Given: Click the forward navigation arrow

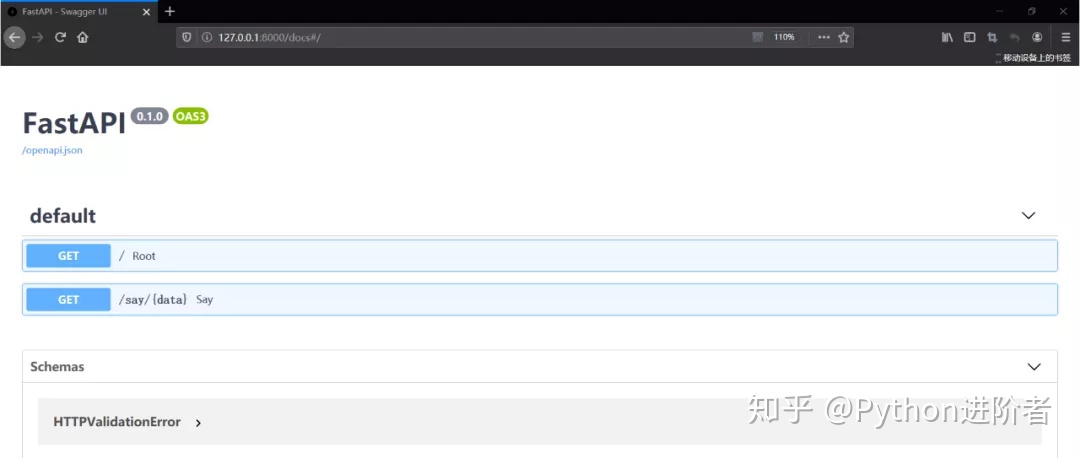Looking at the screenshot, I should pyautogui.click(x=37, y=37).
